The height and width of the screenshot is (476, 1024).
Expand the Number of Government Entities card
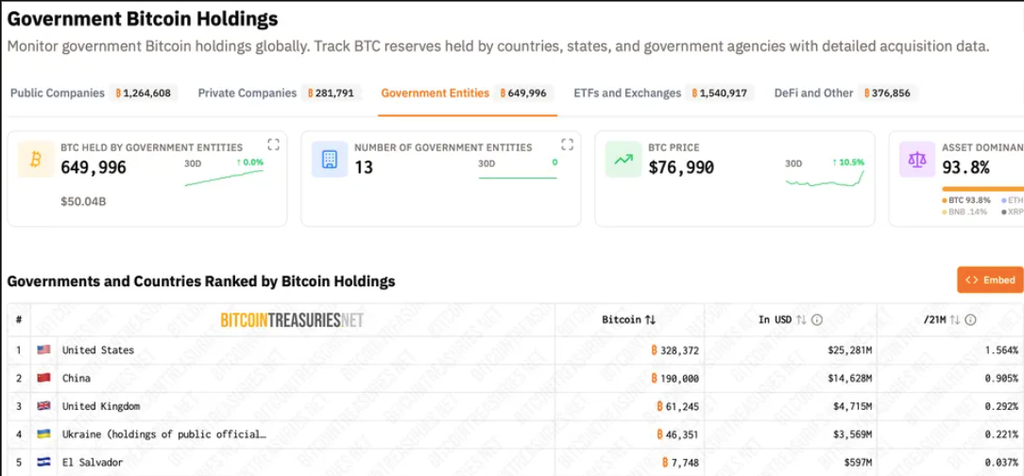[567, 144]
